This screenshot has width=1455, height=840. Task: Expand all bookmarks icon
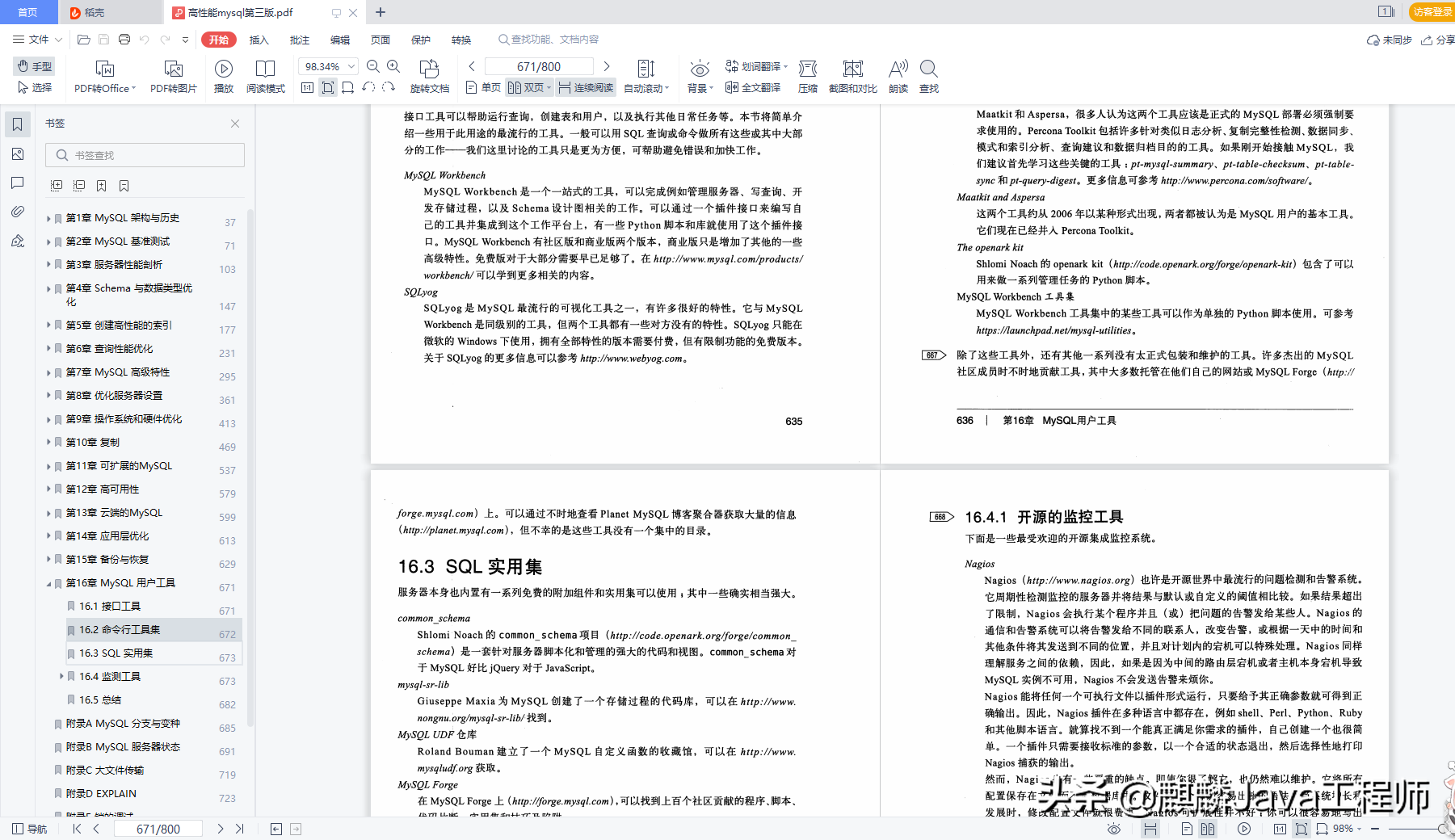(56, 186)
